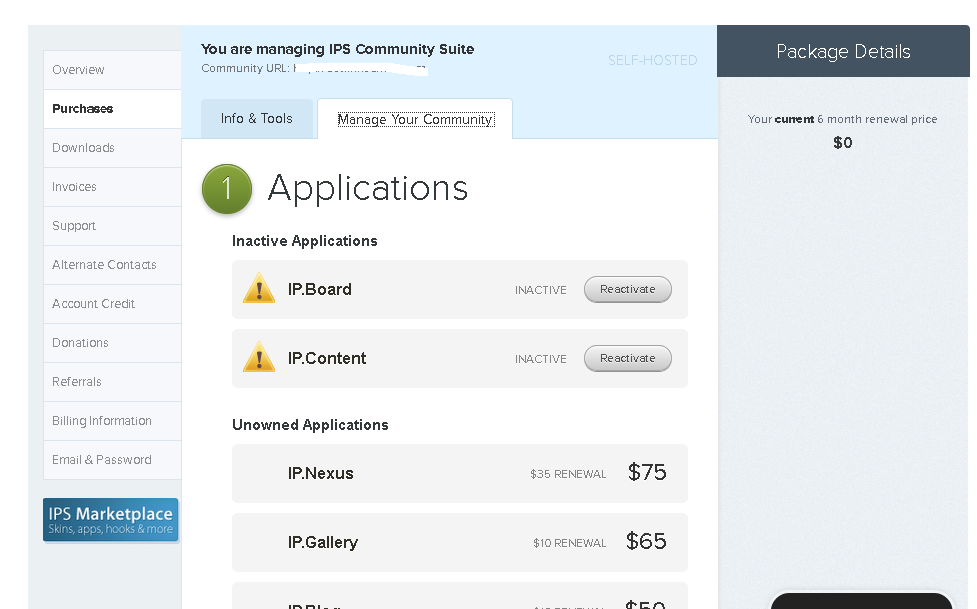Image resolution: width=977 pixels, height=609 pixels.
Task: Click the IP.Content warning triangle icon
Action: pos(259,358)
